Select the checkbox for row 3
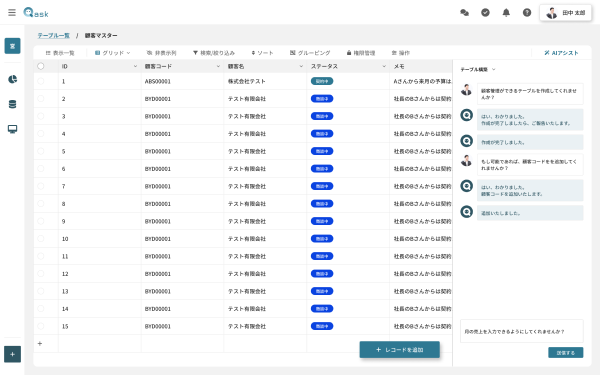600x375 pixels. (41, 116)
